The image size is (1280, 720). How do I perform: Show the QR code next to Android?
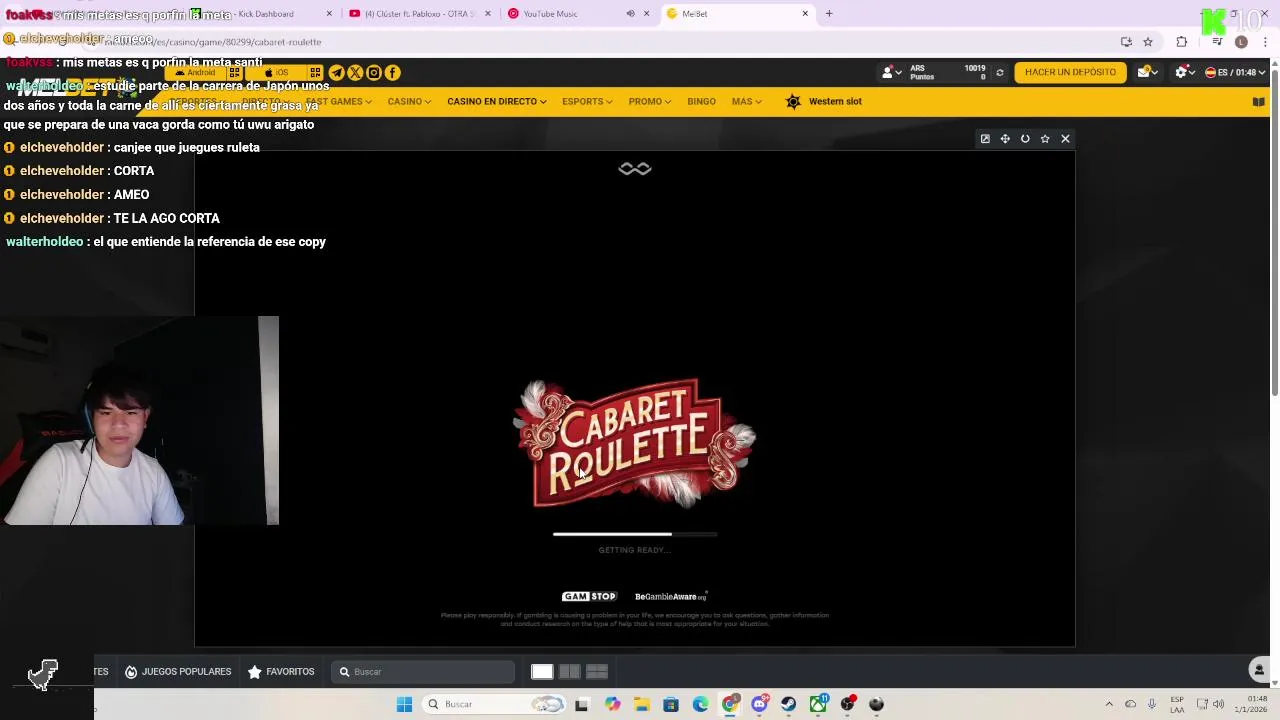(235, 72)
